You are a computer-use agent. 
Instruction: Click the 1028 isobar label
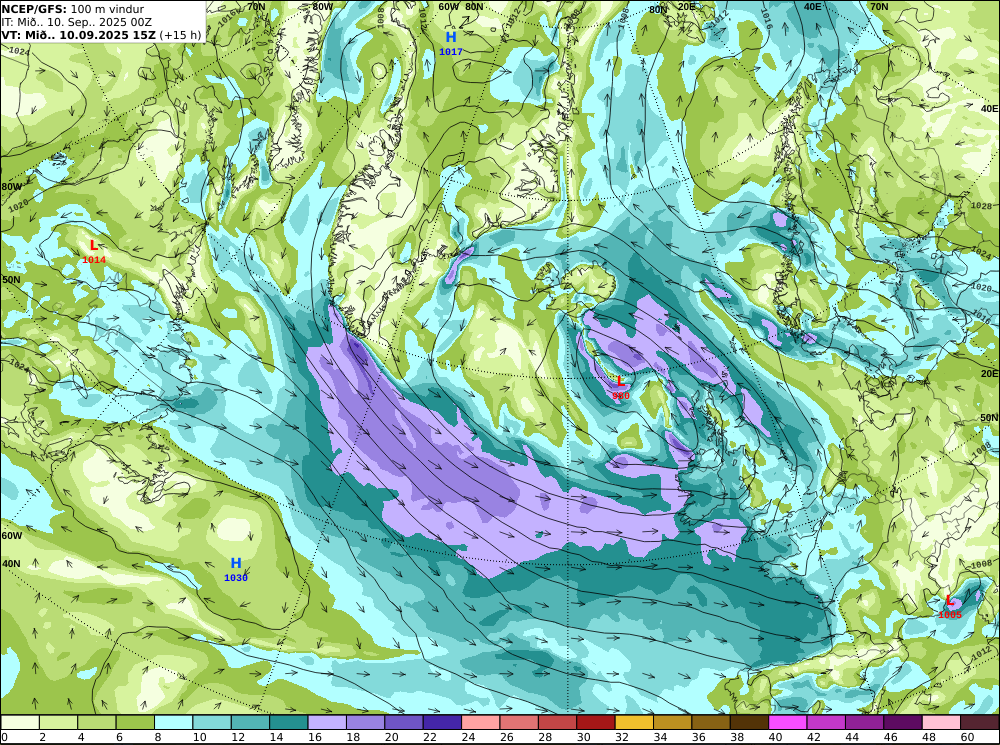tap(983, 206)
